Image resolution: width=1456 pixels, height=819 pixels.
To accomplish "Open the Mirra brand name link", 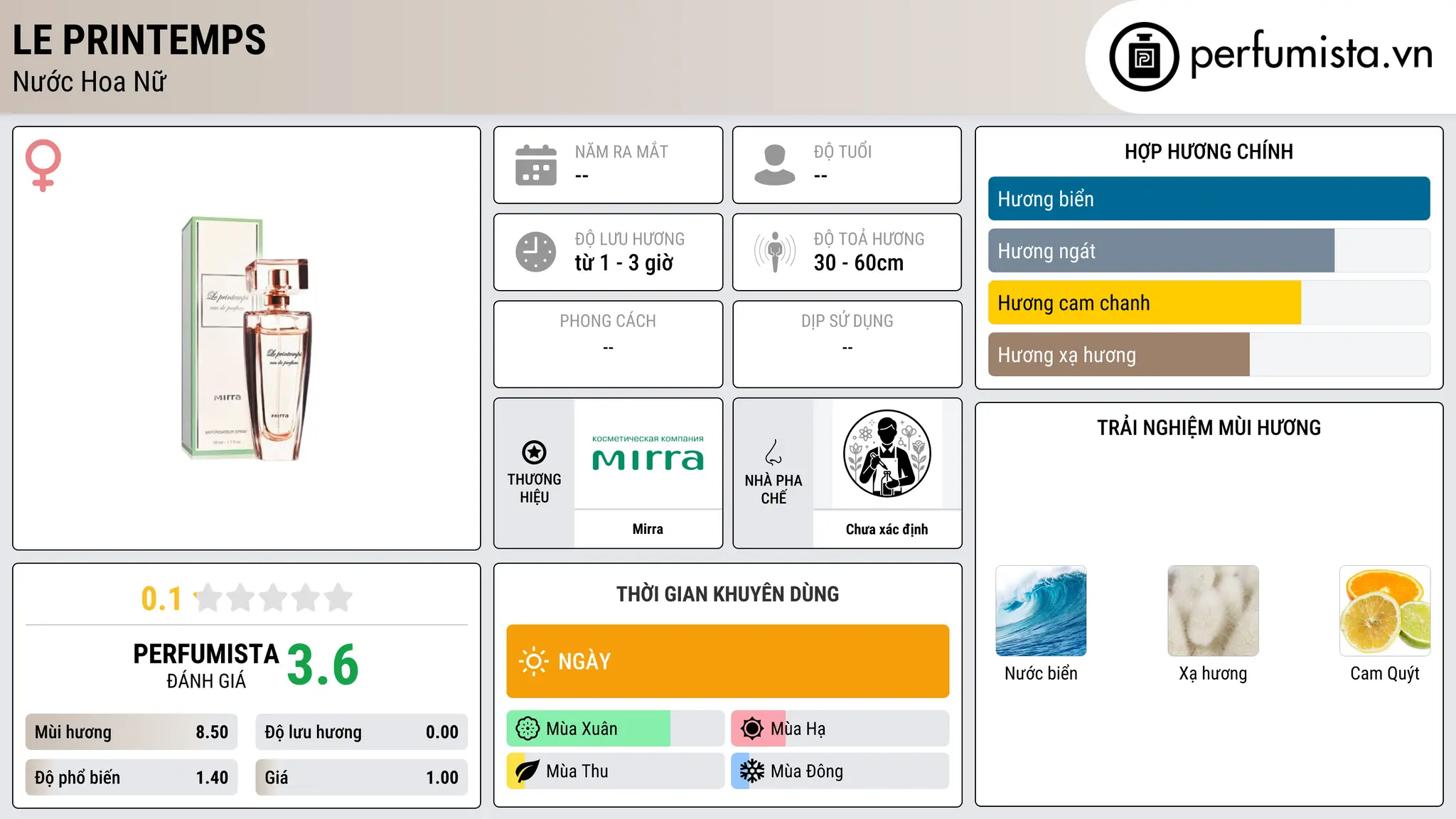I will pos(648,529).
